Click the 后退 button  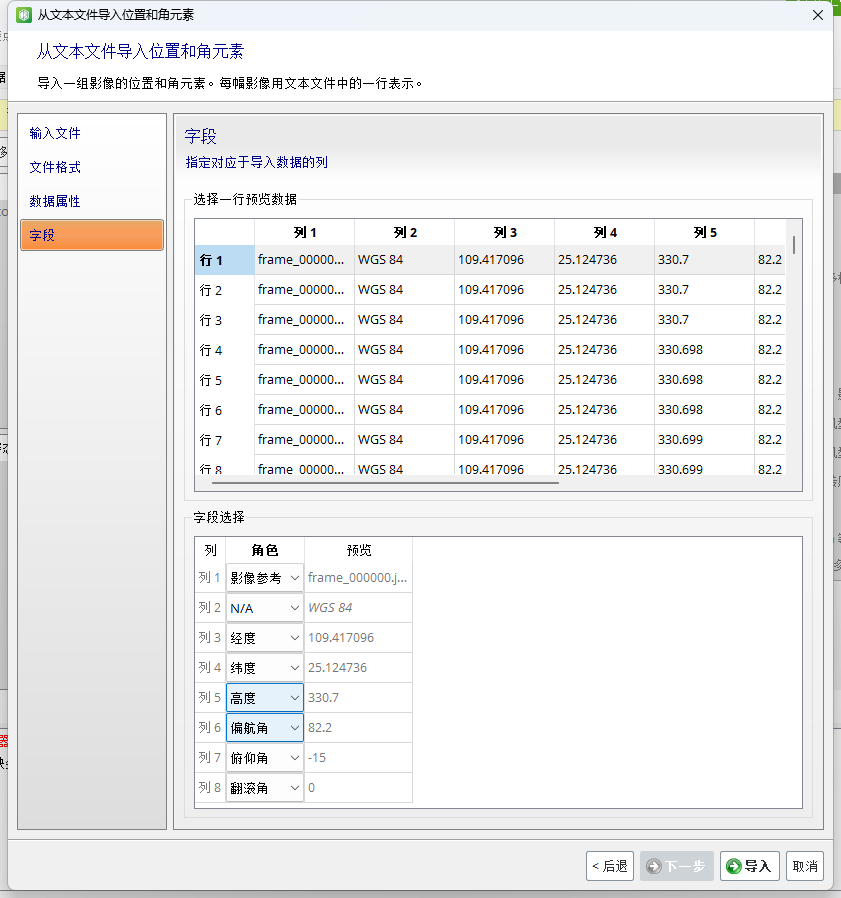[x=610, y=866]
